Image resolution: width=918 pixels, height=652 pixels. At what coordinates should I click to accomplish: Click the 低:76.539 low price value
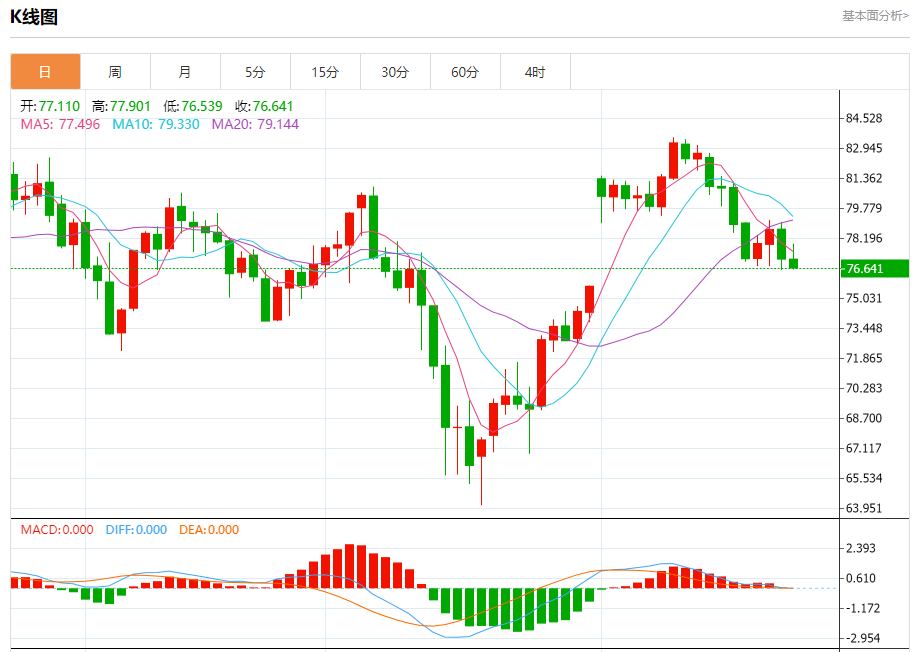[193, 106]
